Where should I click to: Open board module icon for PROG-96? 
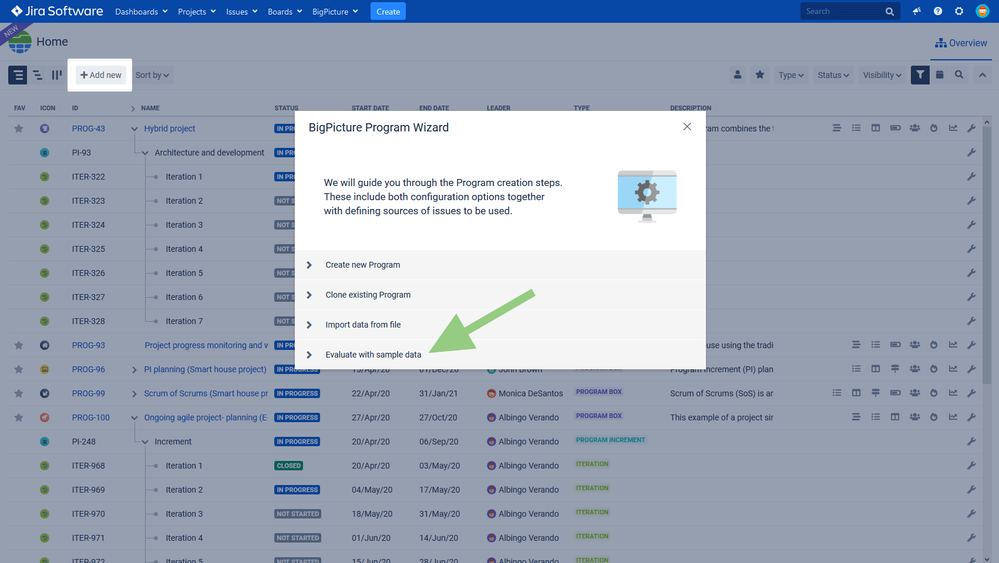click(875, 369)
